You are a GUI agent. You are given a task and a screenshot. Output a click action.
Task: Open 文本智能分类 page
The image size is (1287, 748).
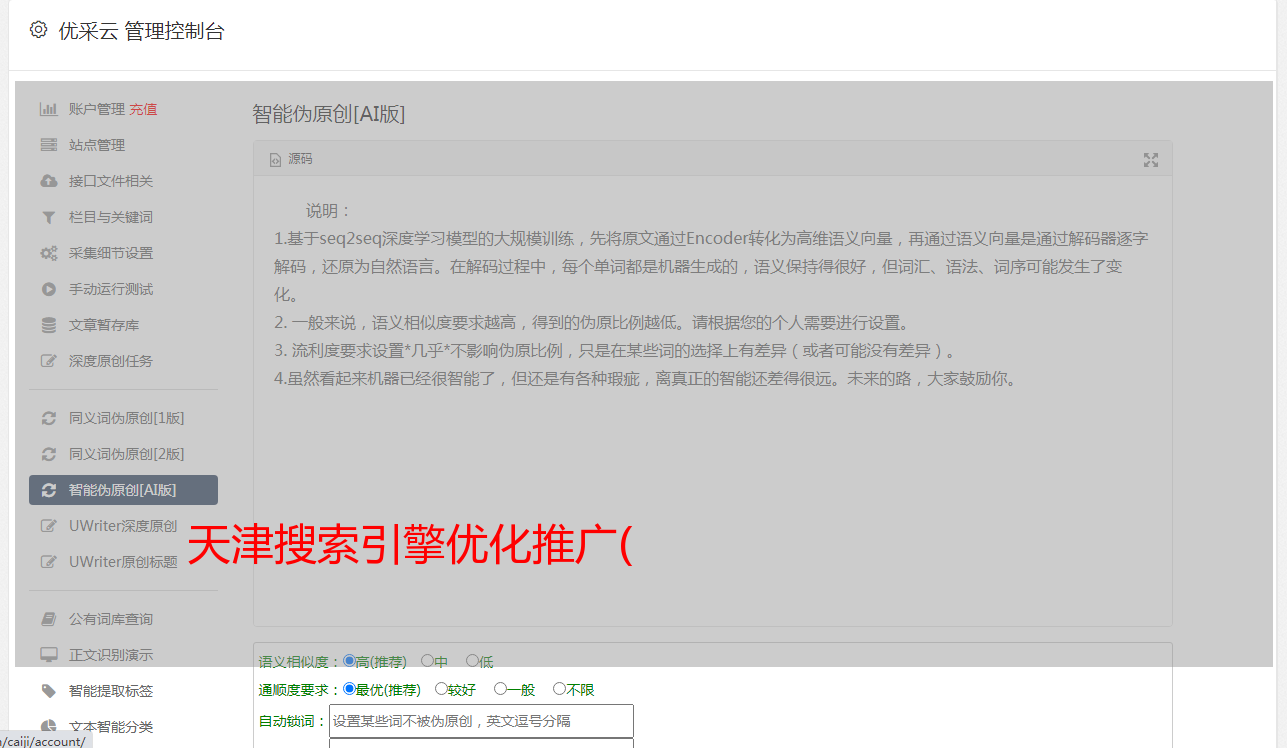pyautogui.click(x=111, y=727)
